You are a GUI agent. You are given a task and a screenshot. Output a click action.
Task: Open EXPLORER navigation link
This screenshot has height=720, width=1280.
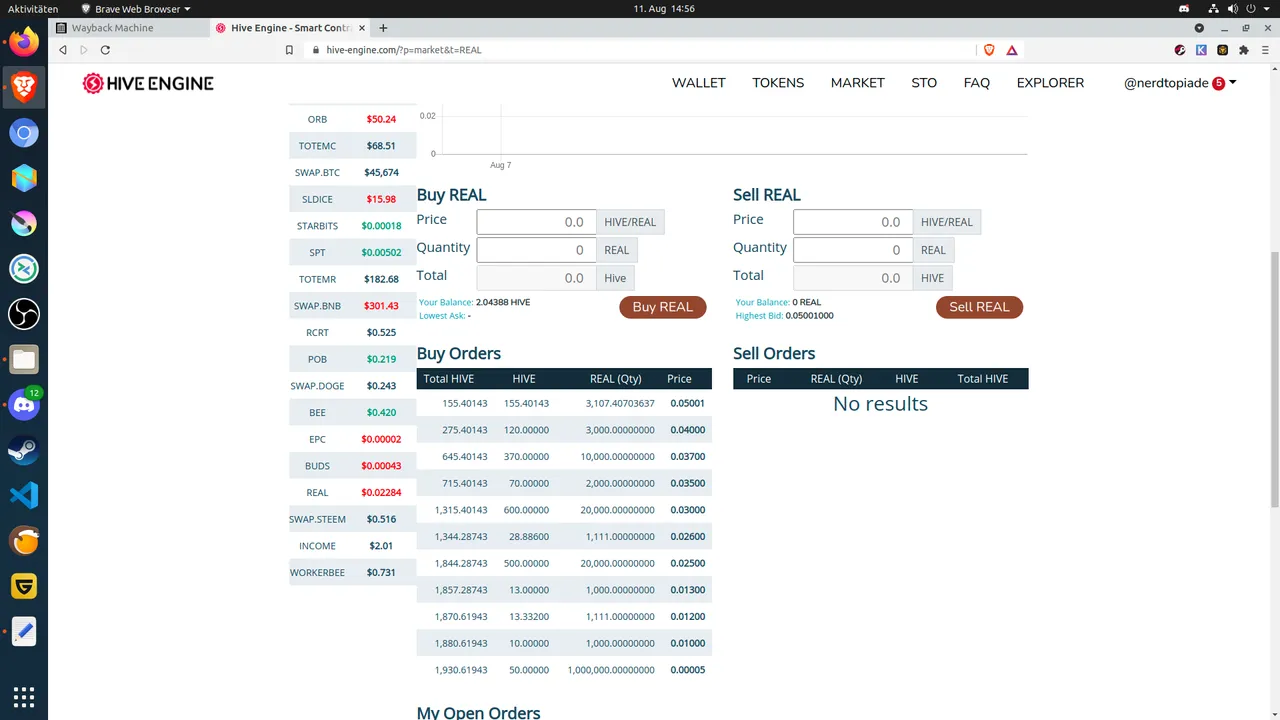coord(1050,83)
